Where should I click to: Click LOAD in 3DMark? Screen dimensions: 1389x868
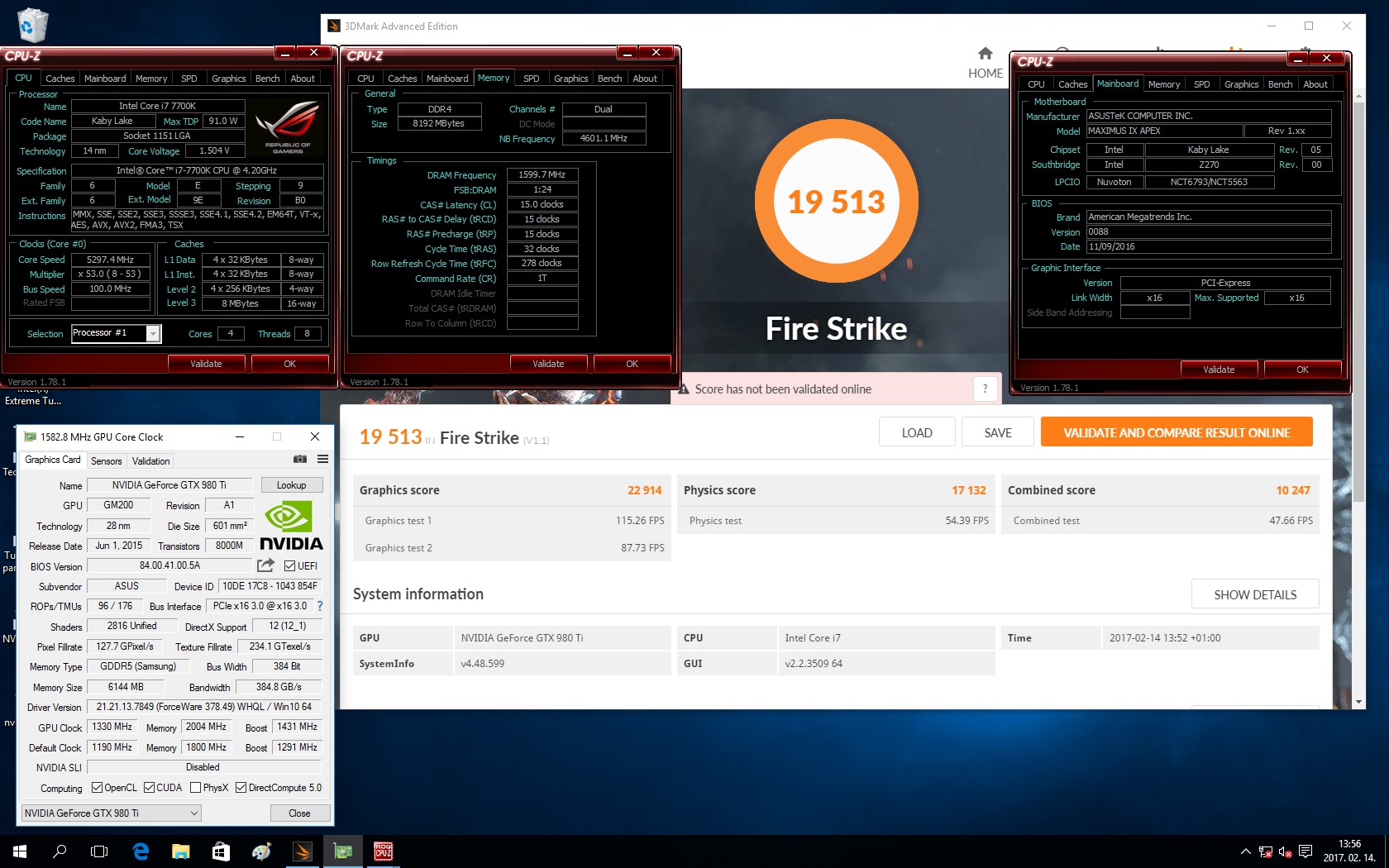pos(917,432)
